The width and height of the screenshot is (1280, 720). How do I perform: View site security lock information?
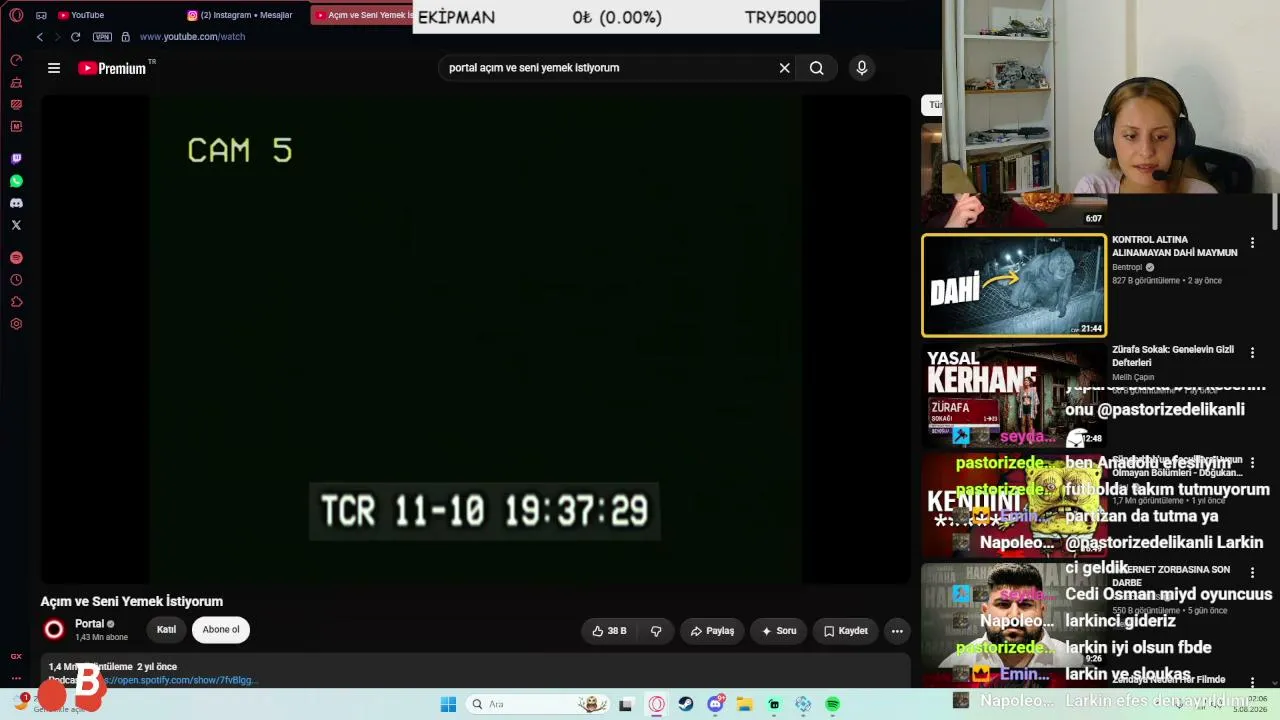pos(125,37)
